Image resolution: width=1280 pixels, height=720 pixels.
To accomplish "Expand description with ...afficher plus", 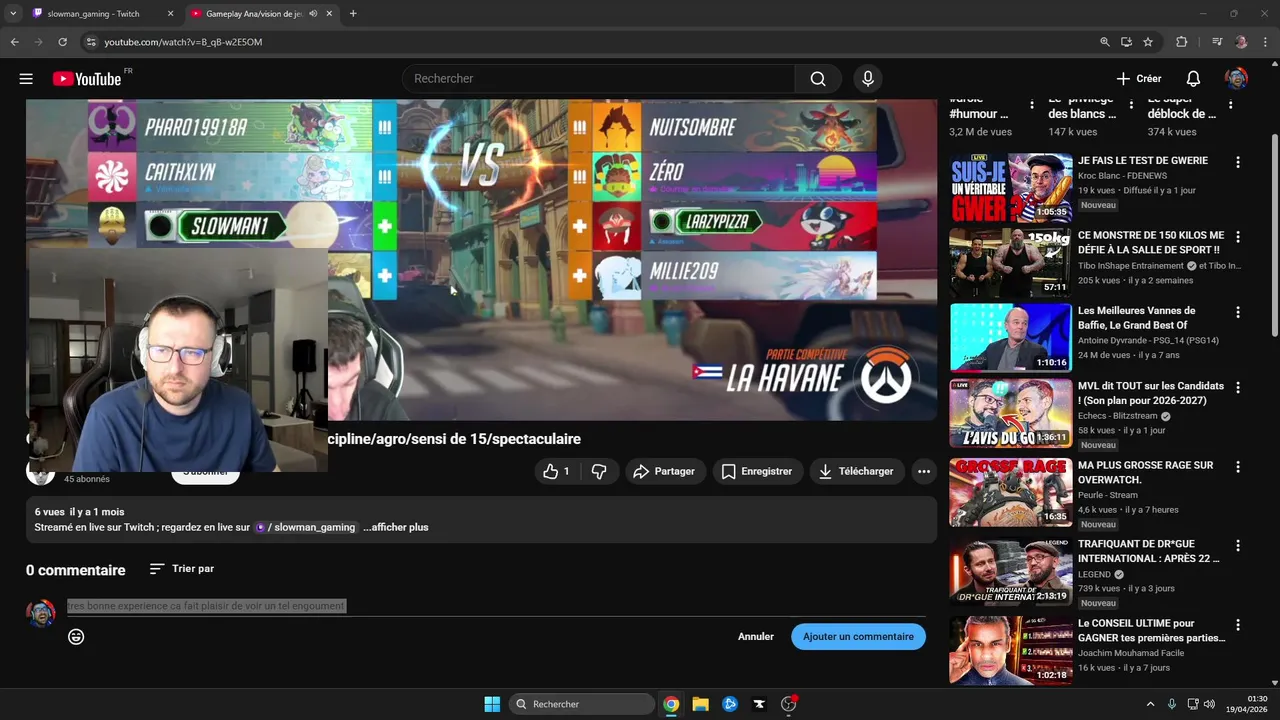I will pyautogui.click(x=396, y=527).
